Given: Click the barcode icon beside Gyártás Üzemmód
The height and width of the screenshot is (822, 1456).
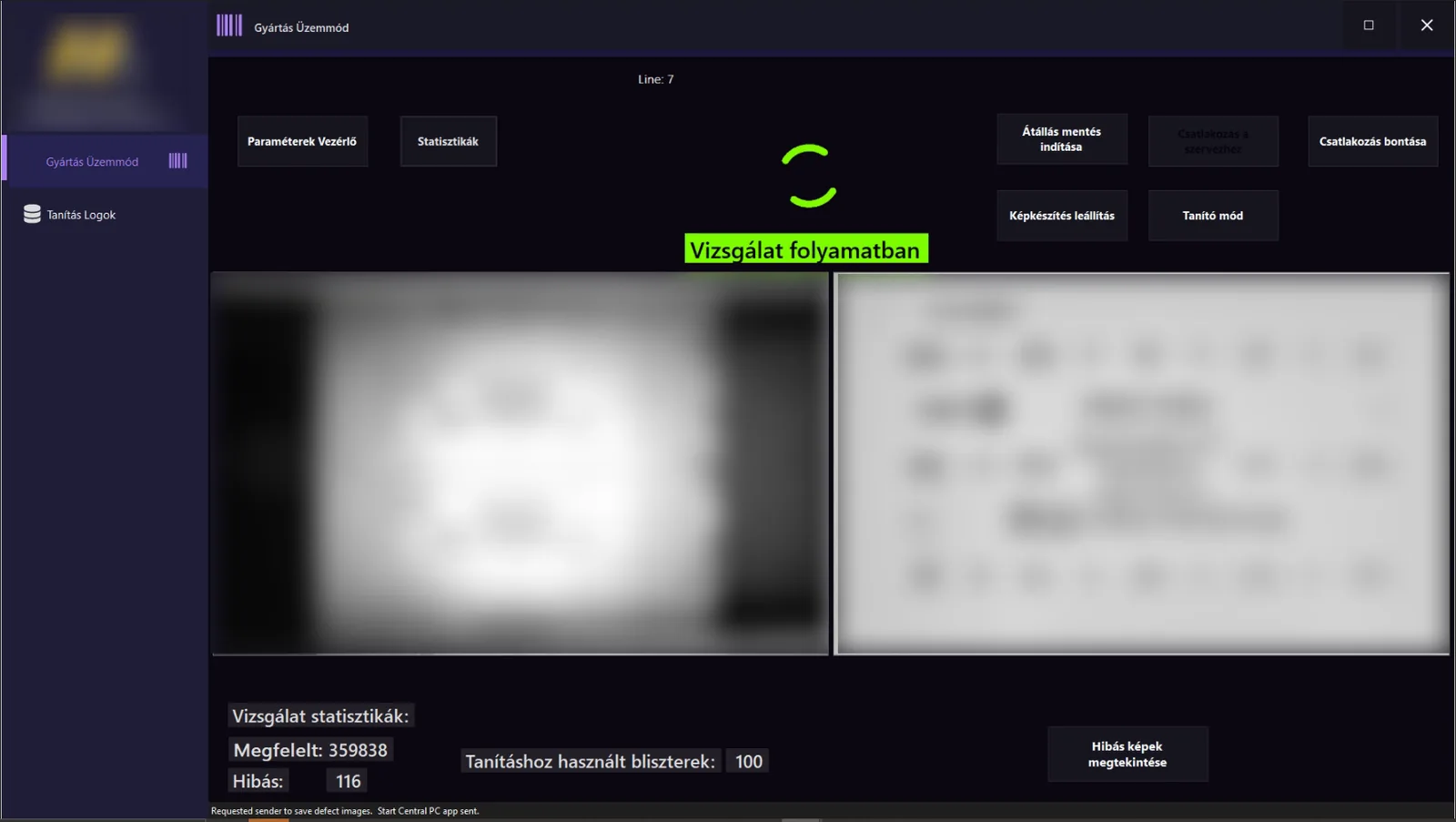Looking at the screenshot, I should click(178, 161).
